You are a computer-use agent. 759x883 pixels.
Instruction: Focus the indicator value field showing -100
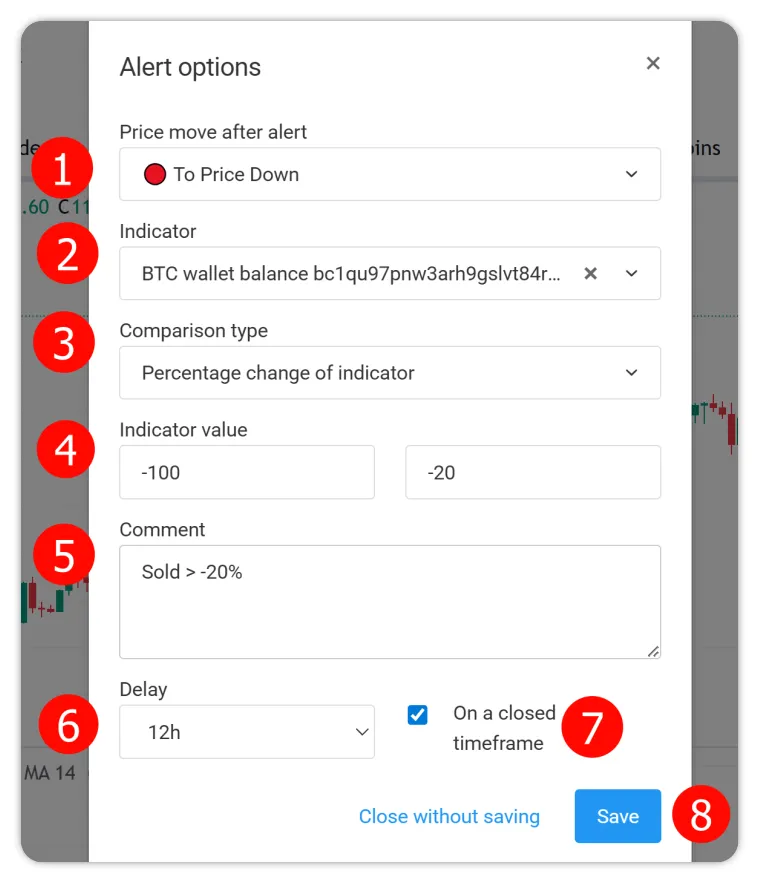pyautogui.click(x=246, y=472)
